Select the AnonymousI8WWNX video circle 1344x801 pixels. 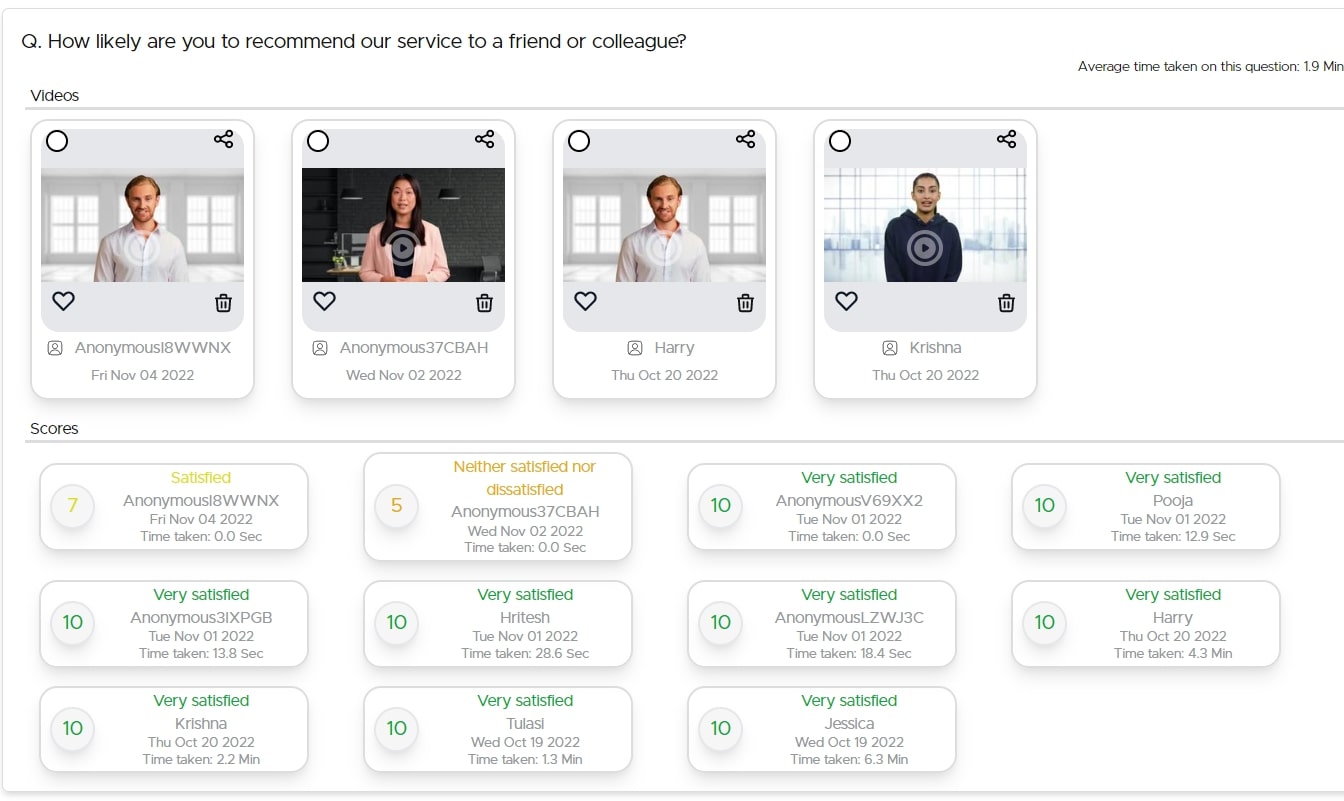[x=57, y=141]
